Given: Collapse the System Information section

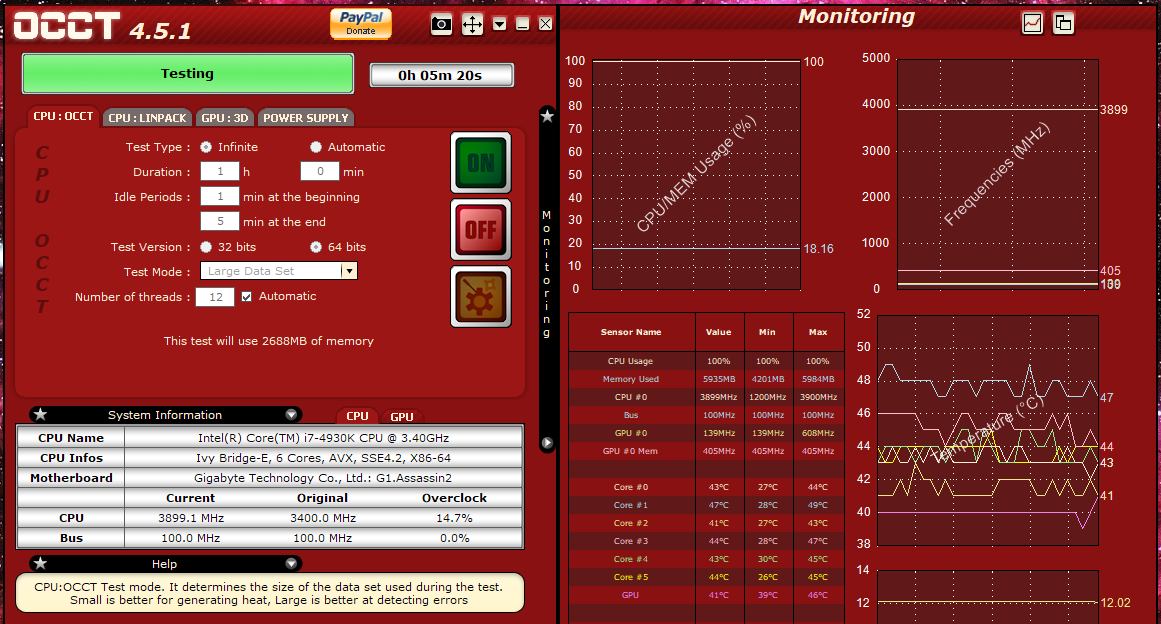Looking at the screenshot, I should [292, 415].
